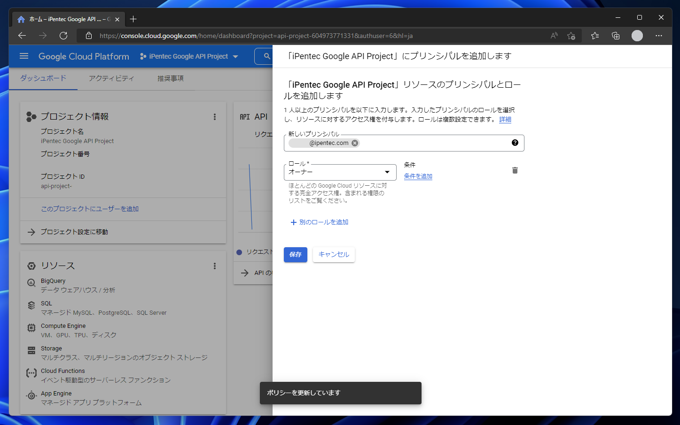The image size is (680, 425).
Task: Go back with the browser back arrow
Action: [22, 36]
